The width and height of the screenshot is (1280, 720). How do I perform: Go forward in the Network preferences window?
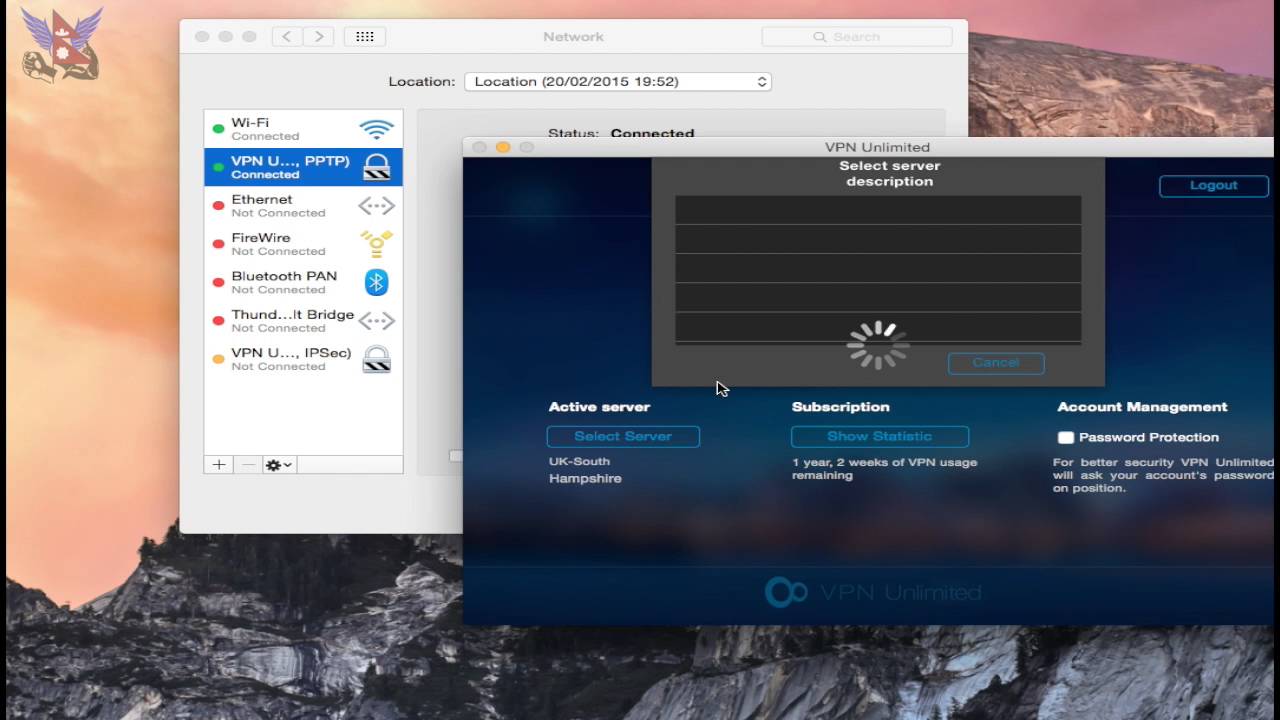pyautogui.click(x=319, y=36)
